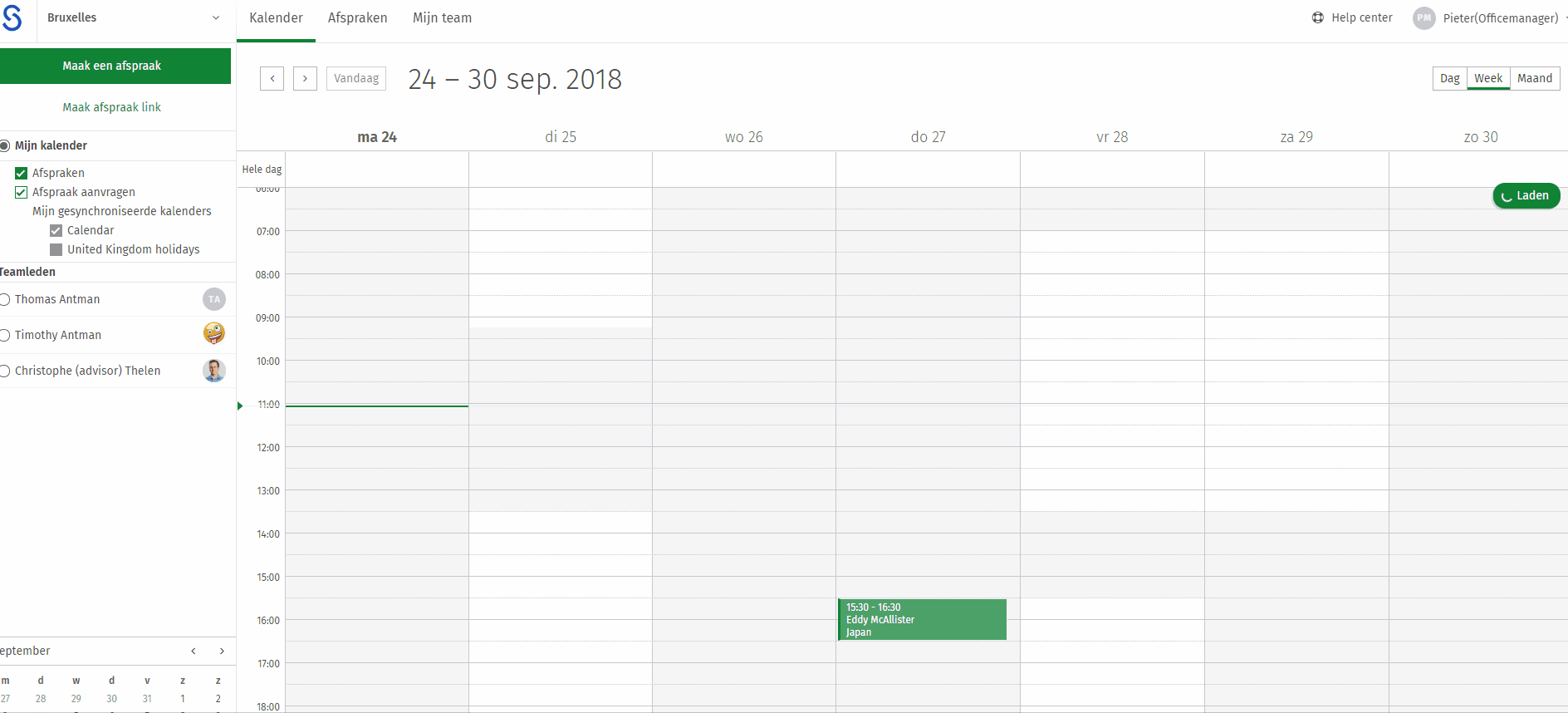Click the vr 28 day header
Screen dimensions: 1568x713
[1112, 137]
